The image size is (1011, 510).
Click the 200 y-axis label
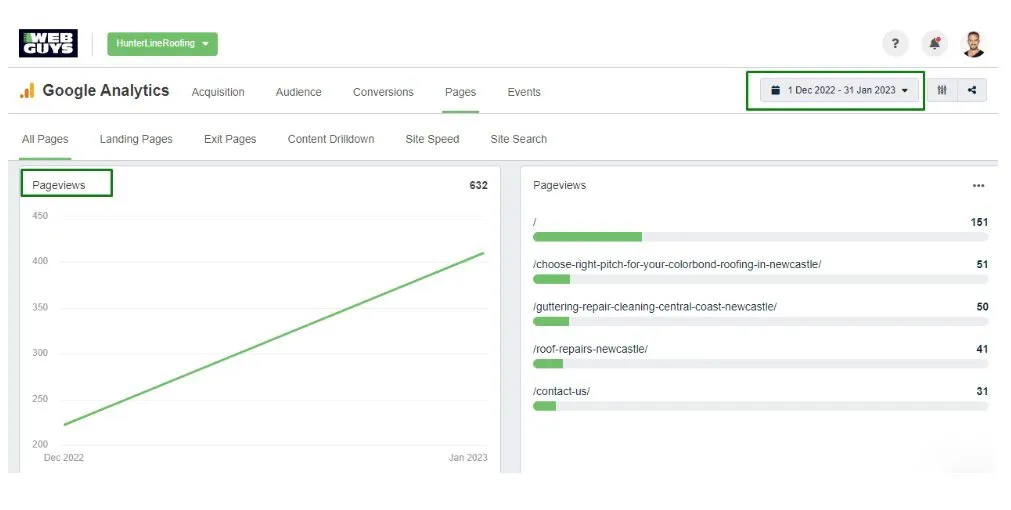point(40,444)
